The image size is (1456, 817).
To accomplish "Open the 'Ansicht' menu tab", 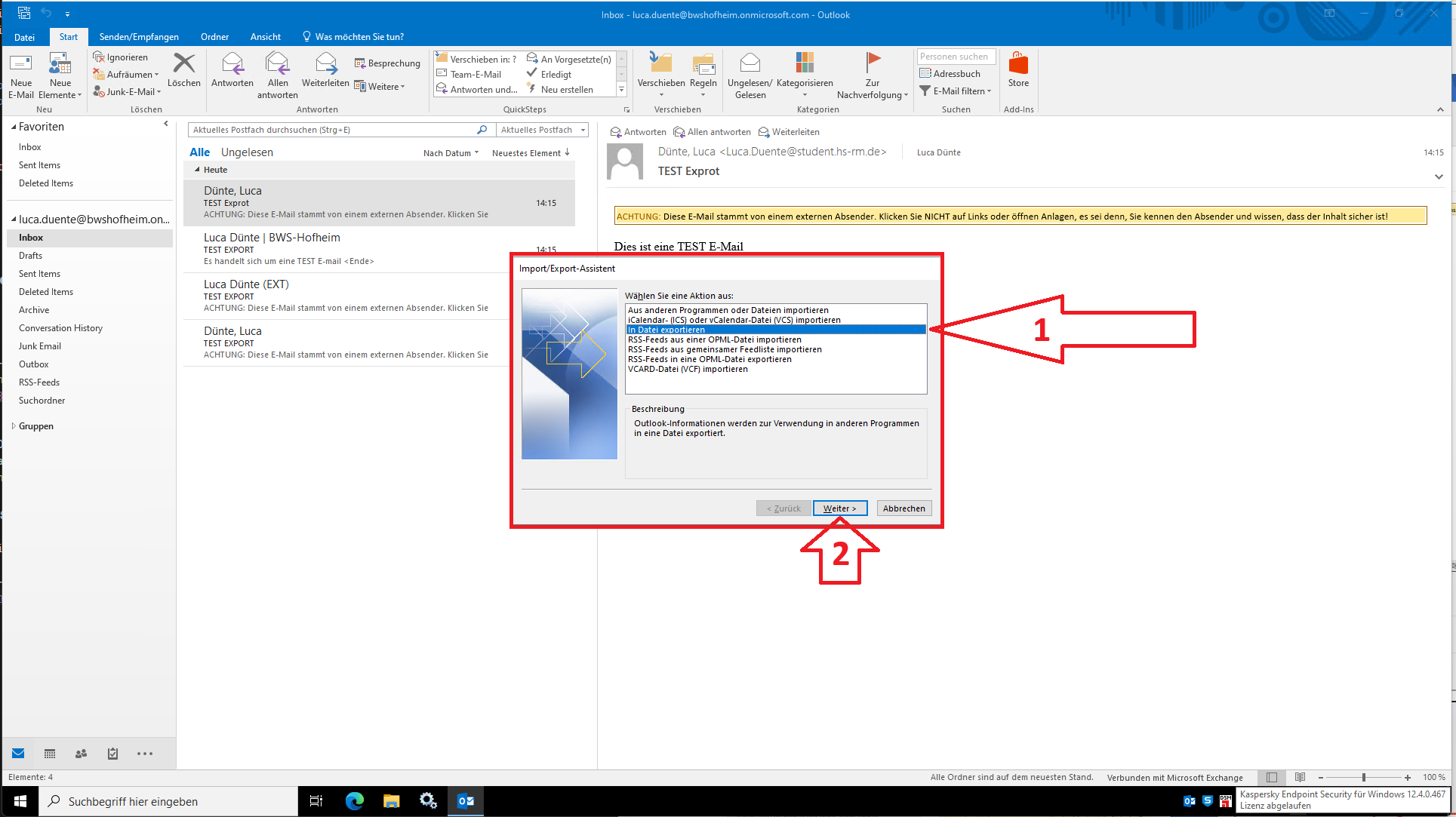I will 265,37.
